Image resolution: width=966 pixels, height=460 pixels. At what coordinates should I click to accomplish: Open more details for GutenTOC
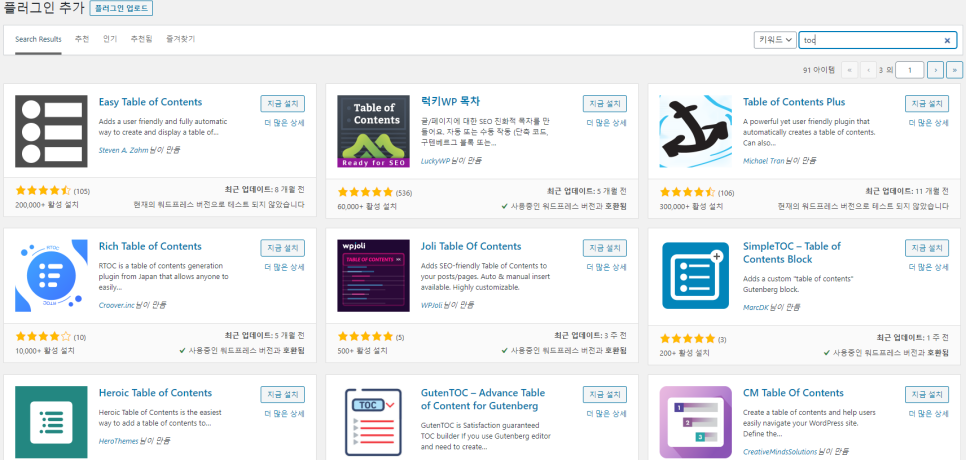point(606,413)
